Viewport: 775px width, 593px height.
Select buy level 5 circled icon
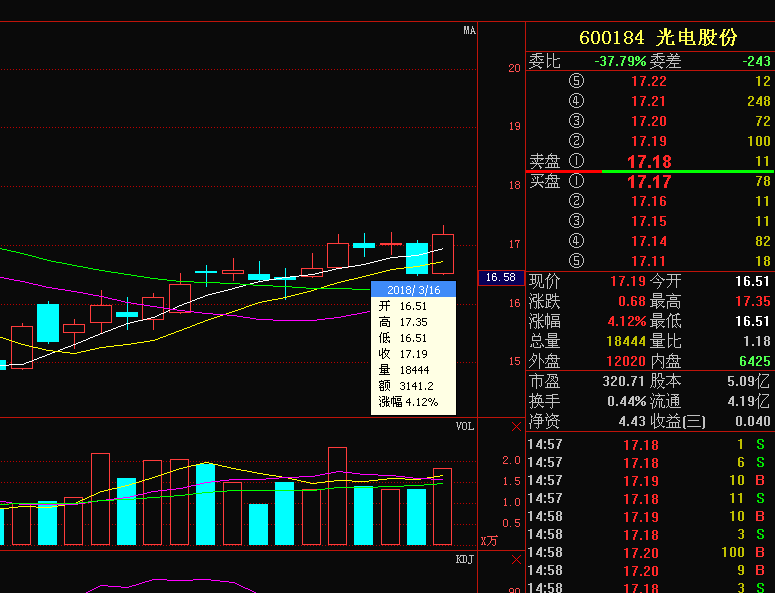(575, 260)
